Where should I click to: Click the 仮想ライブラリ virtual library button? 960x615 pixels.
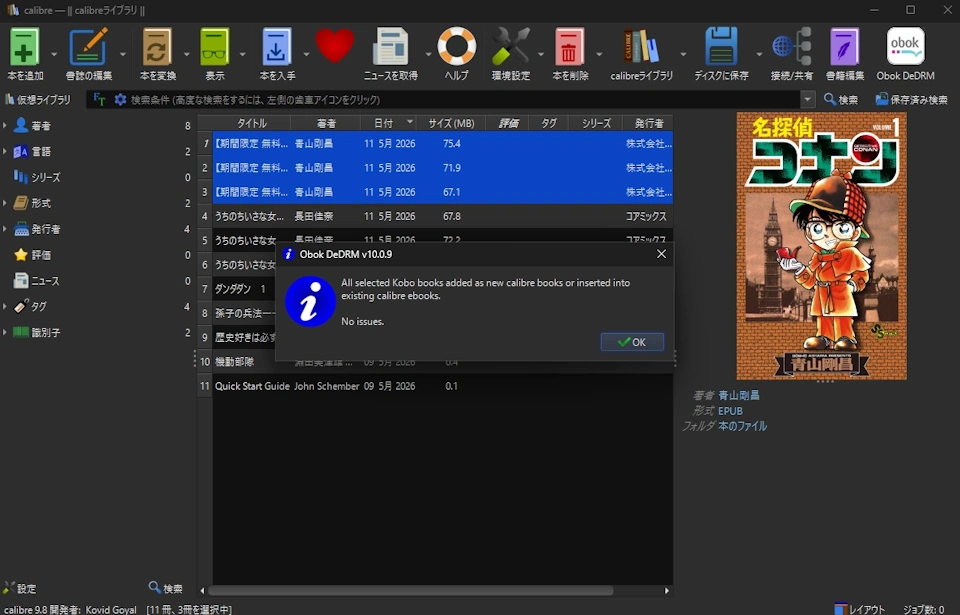pyautogui.click(x=38, y=99)
